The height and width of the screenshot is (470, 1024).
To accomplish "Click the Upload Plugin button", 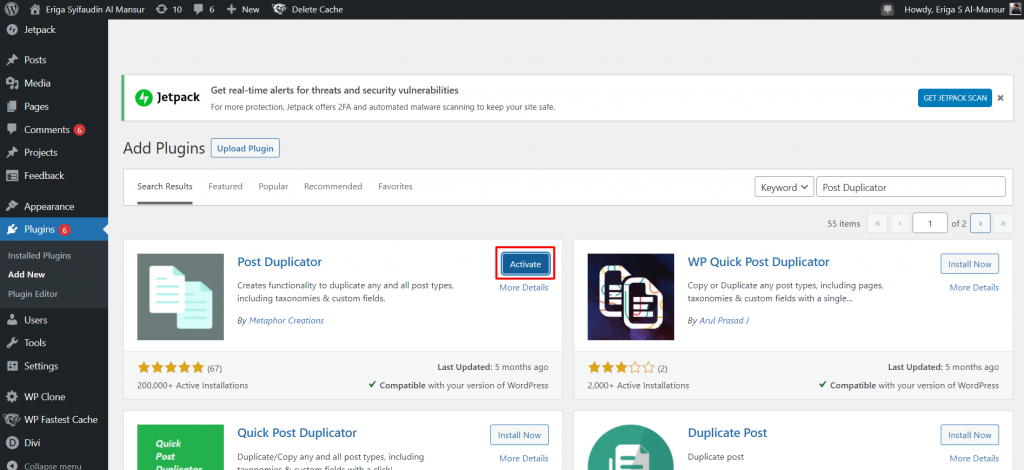I will (245, 148).
